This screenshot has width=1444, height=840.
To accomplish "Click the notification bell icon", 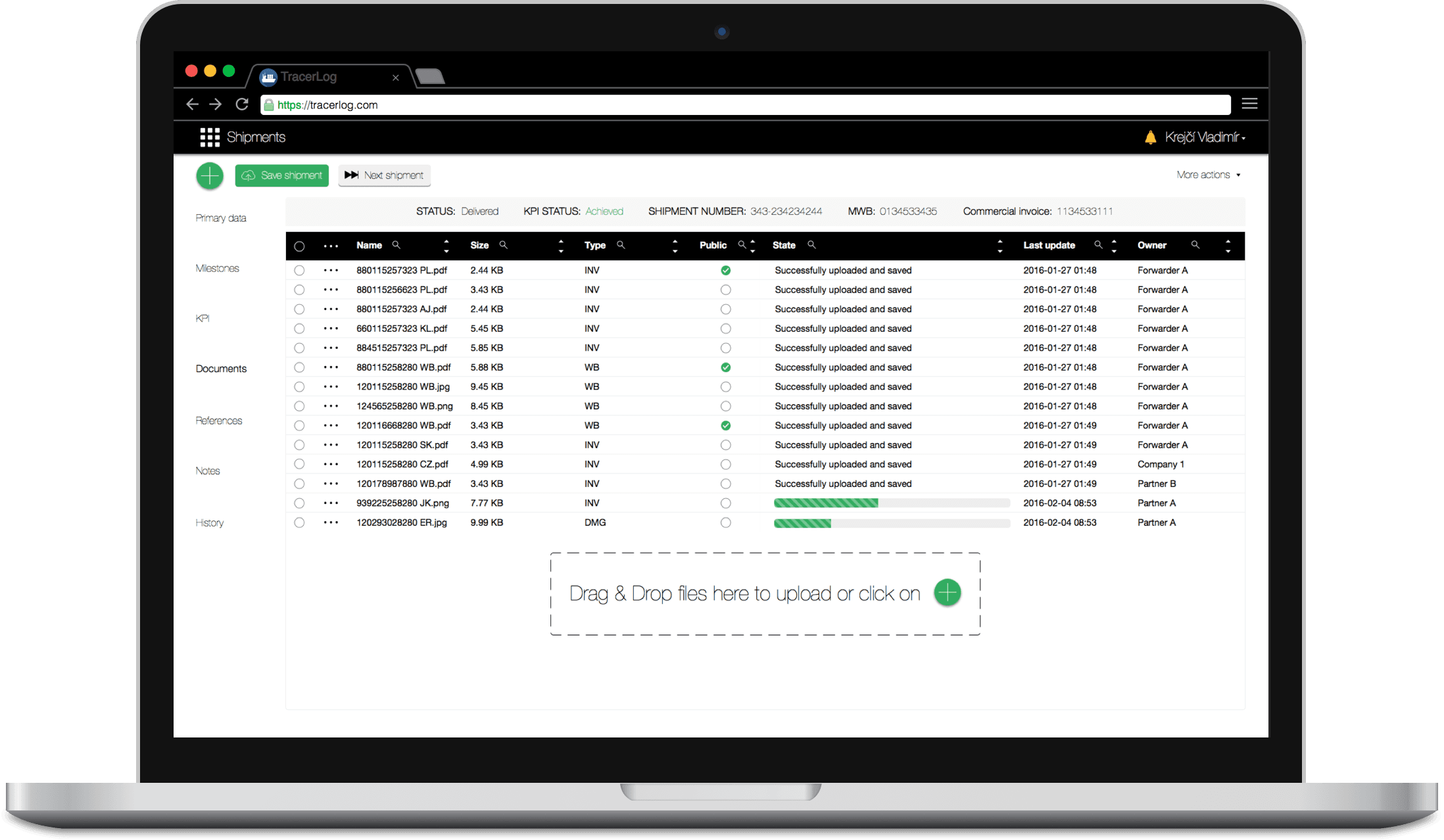I will click(1150, 137).
